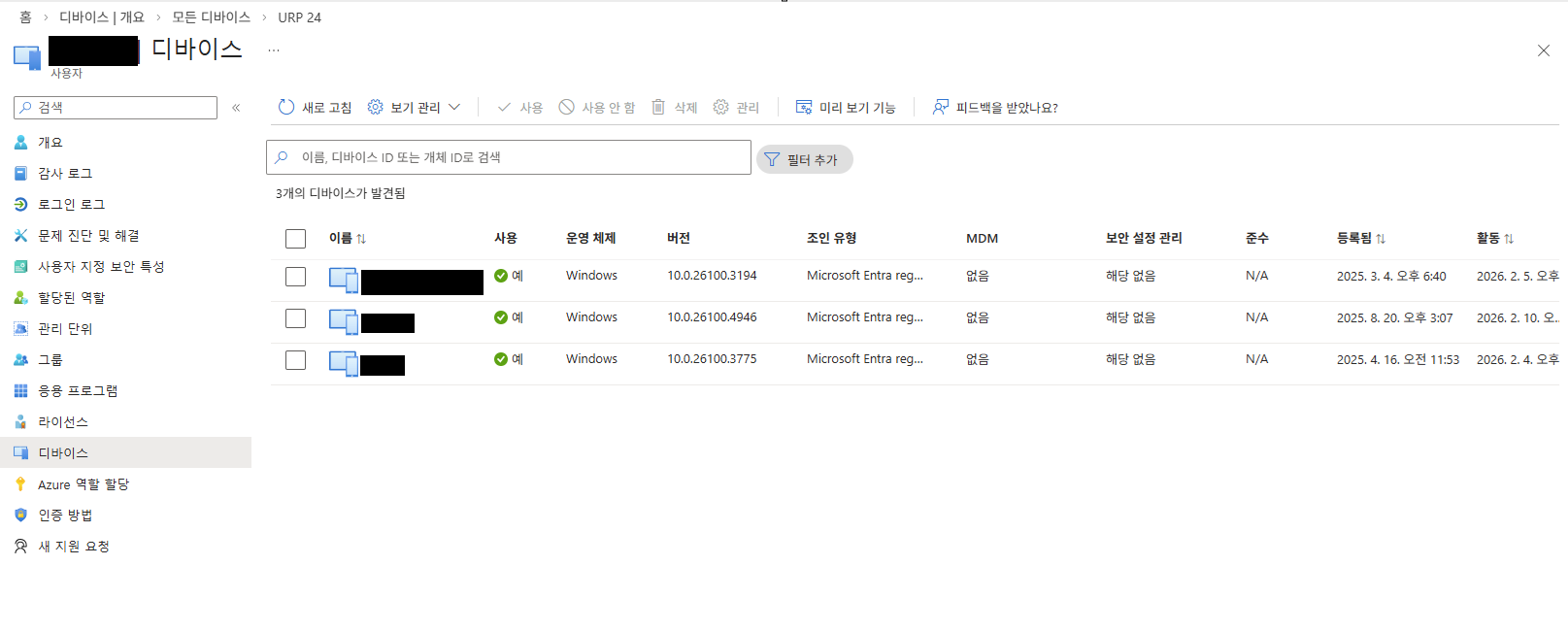Image resolution: width=1568 pixels, height=632 pixels.
Task: Click the device blade icon beside the title
Action: (27, 56)
